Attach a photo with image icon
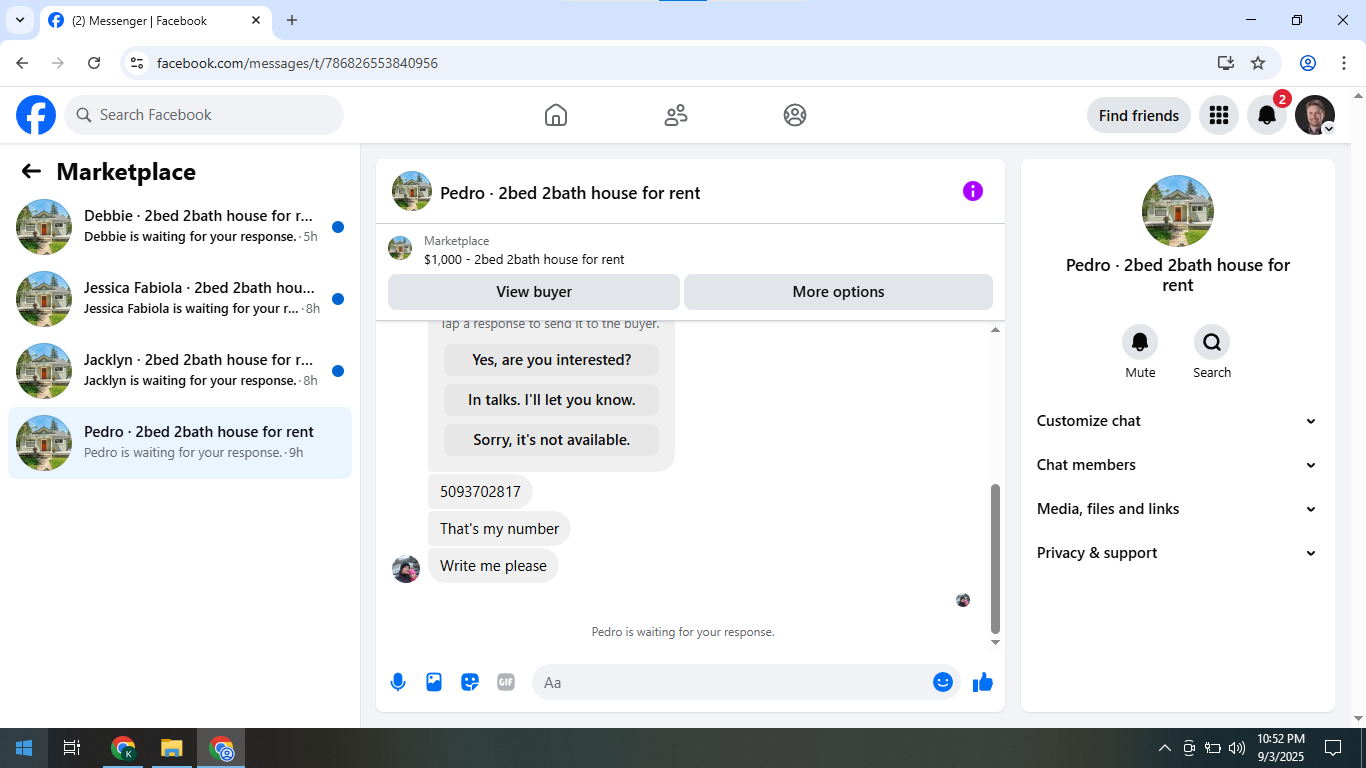This screenshot has height=768, width=1366. (x=434, y=682)
